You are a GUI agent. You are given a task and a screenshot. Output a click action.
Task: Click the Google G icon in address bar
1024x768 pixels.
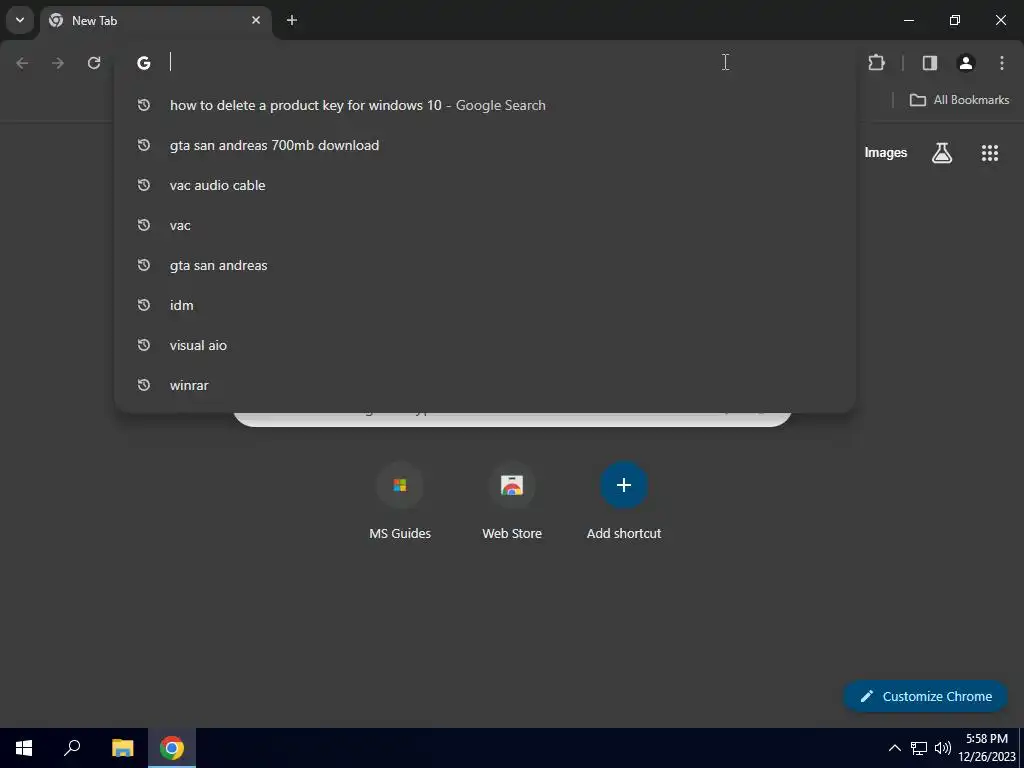point(144,63)
